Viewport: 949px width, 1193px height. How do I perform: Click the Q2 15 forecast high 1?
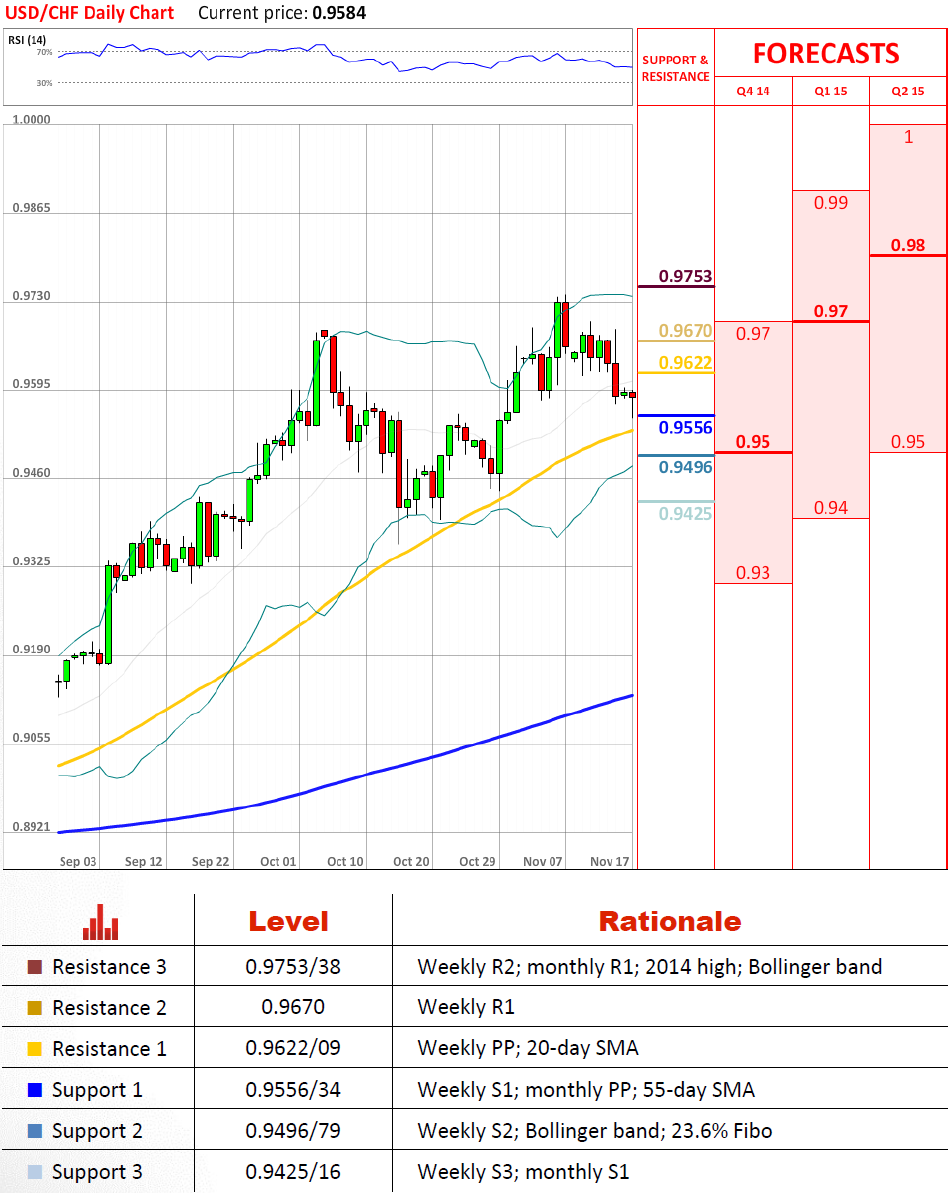point(908,137)
